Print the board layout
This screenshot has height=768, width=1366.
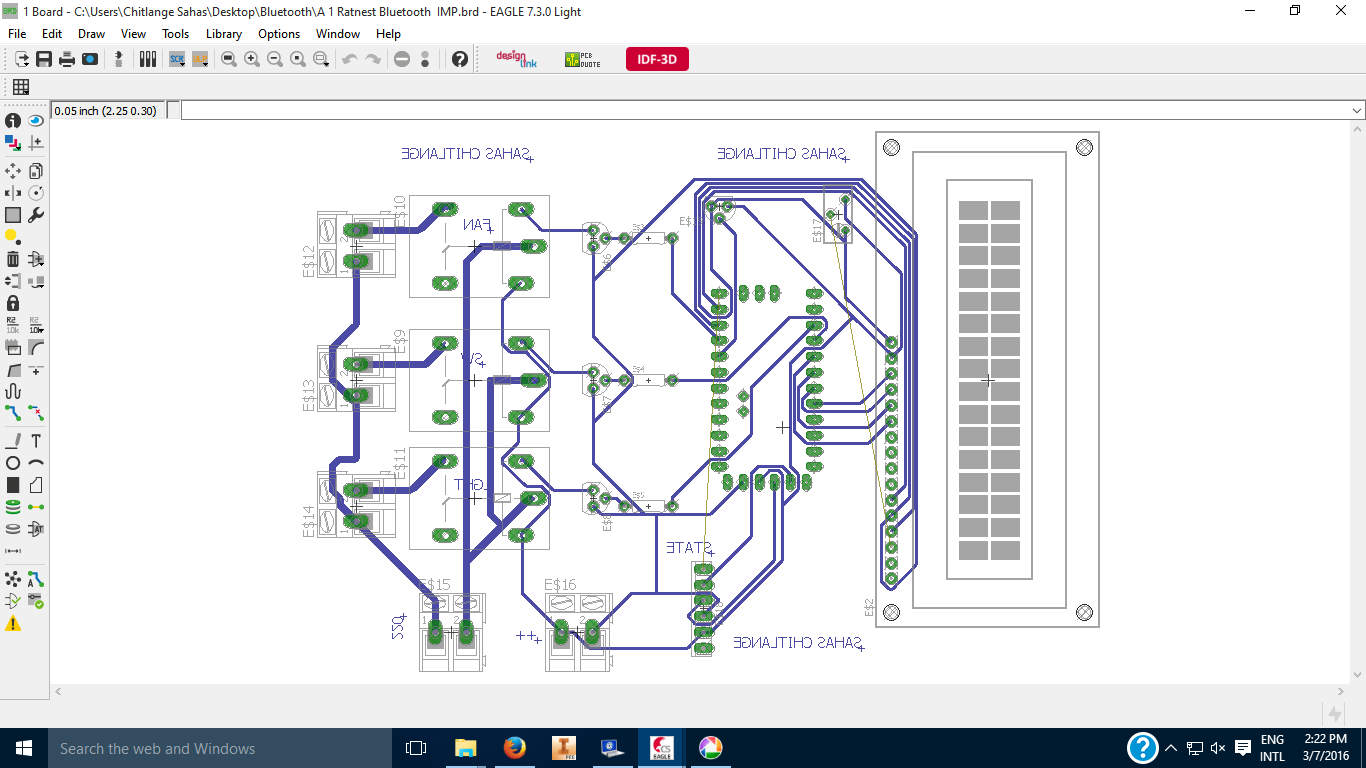(67, 59)
